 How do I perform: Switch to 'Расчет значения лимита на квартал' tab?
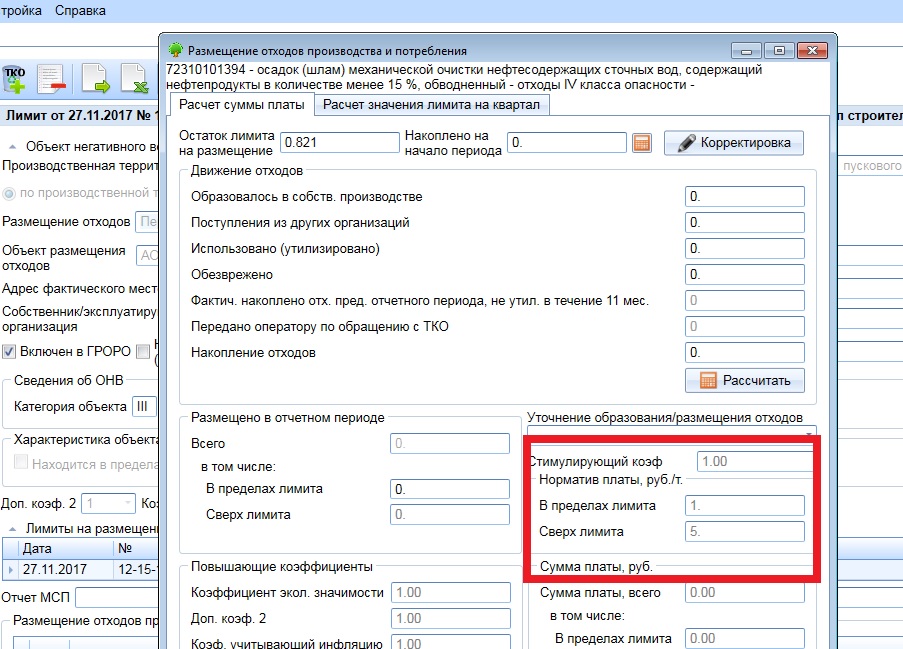click(x=431, y=105)
